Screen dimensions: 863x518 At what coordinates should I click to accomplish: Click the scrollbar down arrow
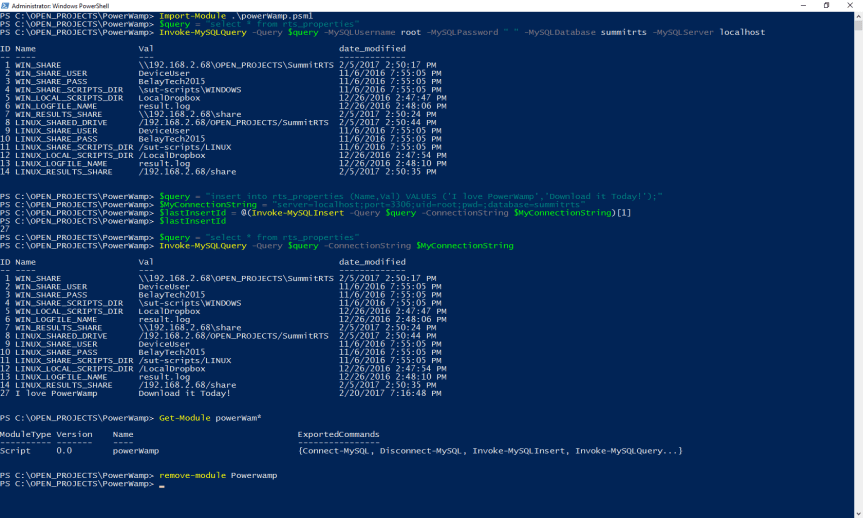click(858, 513)
